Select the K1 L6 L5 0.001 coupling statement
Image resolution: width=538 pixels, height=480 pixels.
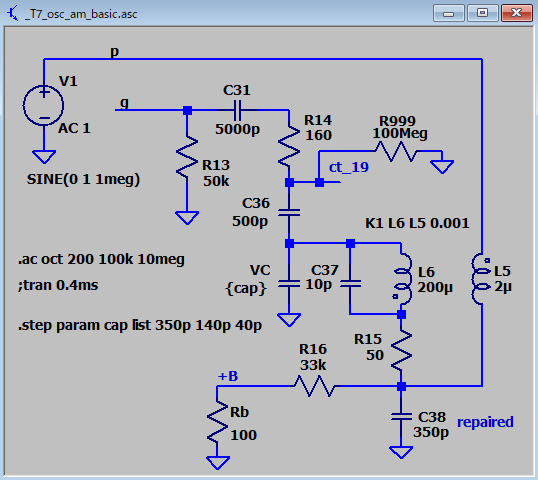(417, 223)
